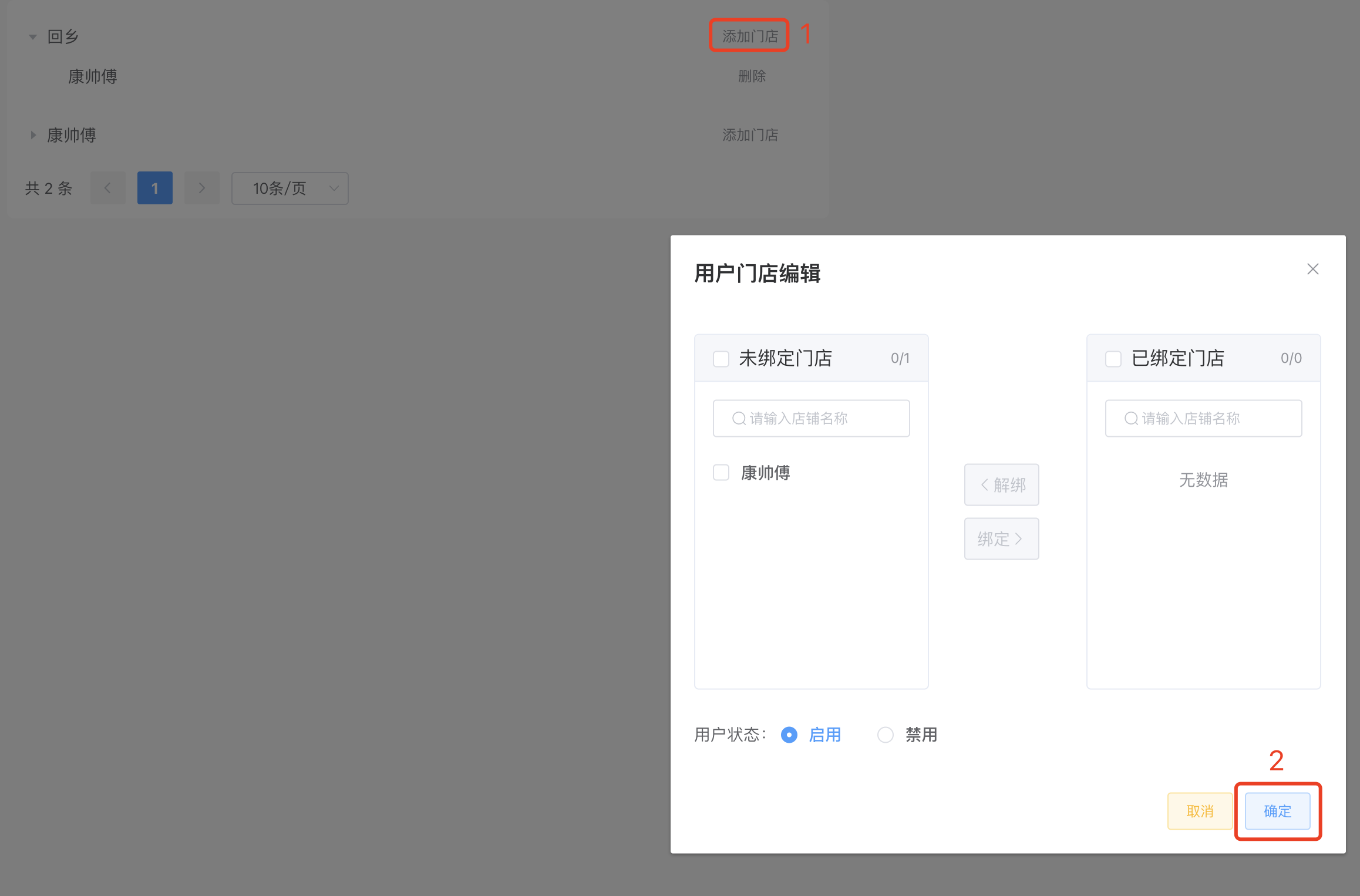1360x896 pixels.
Task: Check the 康帅傅 store checkbox
Action: pos(721,472)
